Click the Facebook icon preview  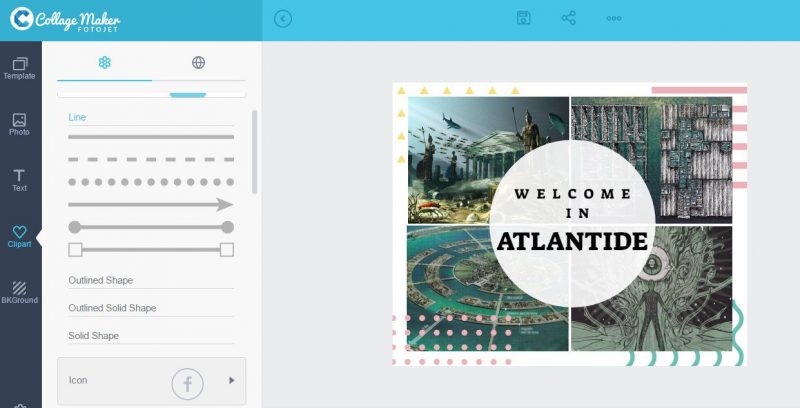pos(187,384)
